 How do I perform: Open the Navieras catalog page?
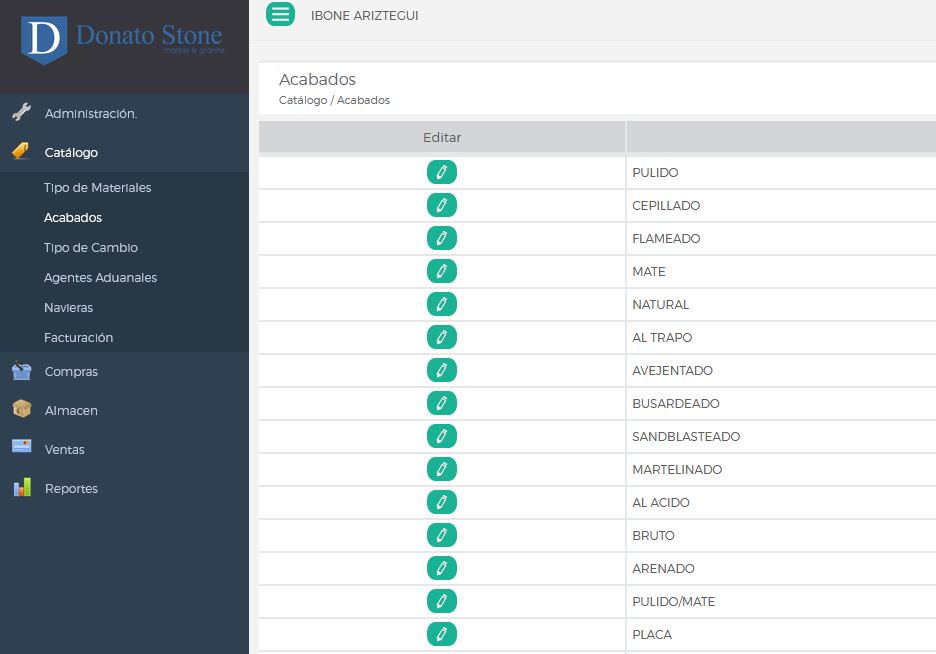68,308
